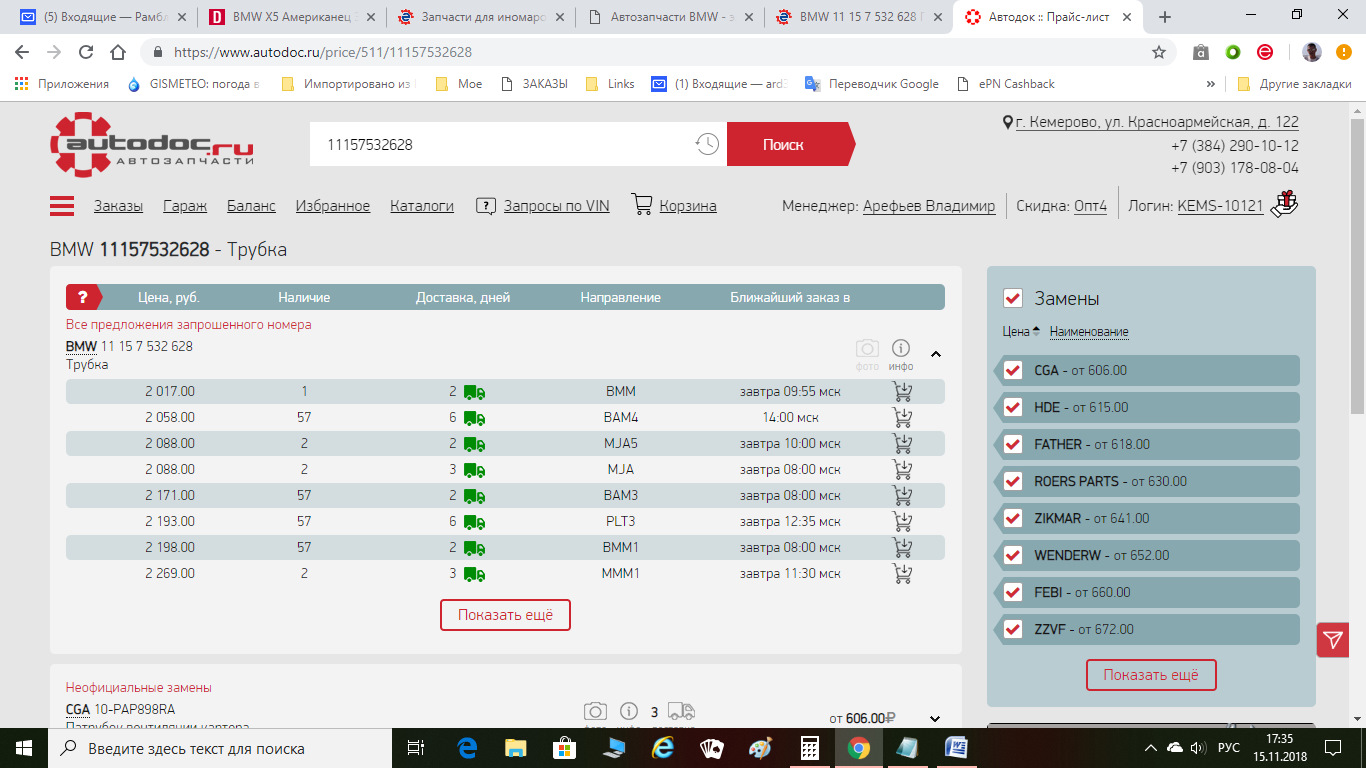Show more bookmarks with the chevron
Screen dimensions: 1366x768
1211,84
